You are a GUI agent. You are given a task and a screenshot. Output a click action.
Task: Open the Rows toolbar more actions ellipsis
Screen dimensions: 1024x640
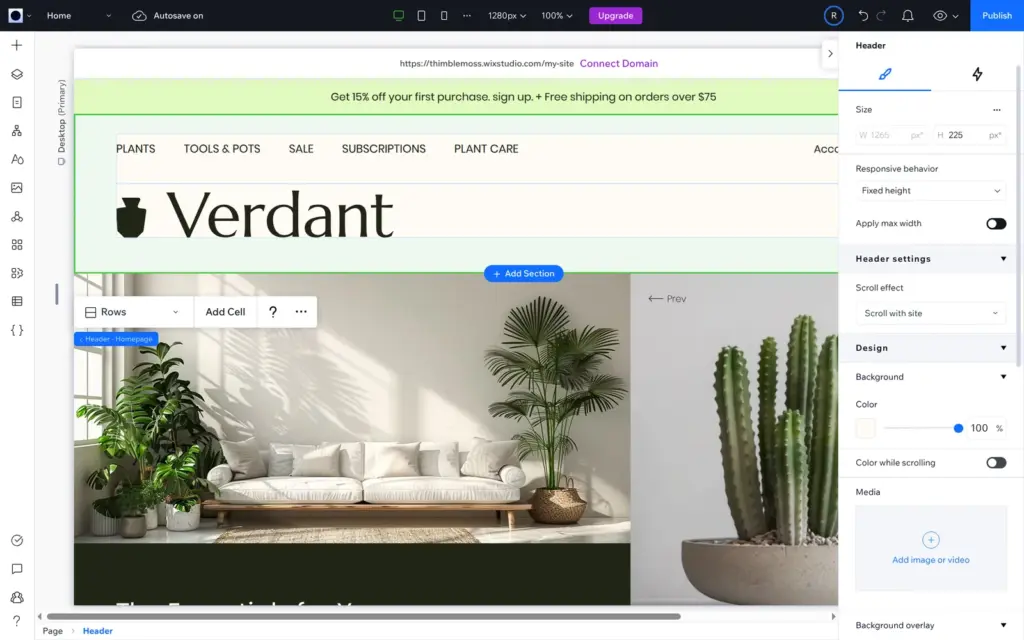301,312
